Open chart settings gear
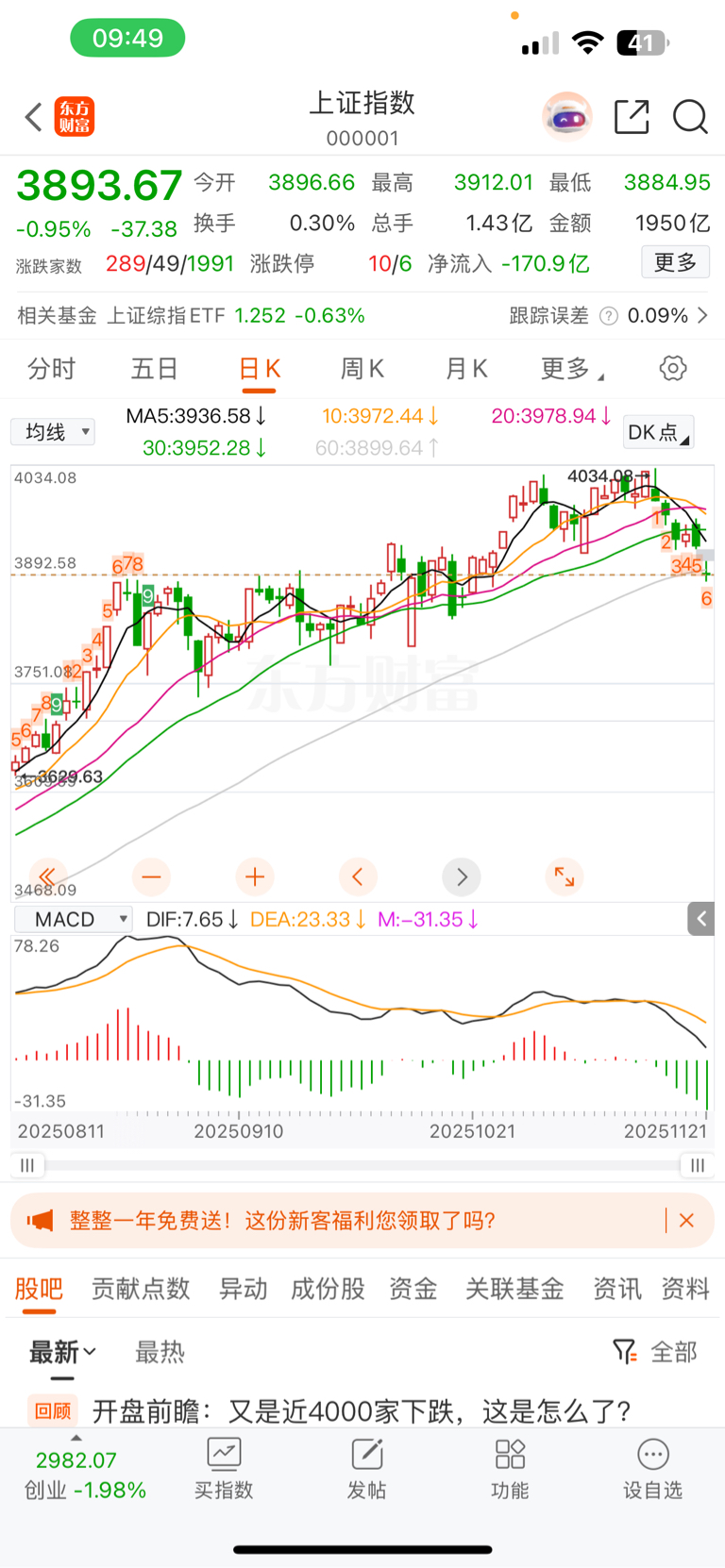The image size is (725, 1568). click(673, 368)
